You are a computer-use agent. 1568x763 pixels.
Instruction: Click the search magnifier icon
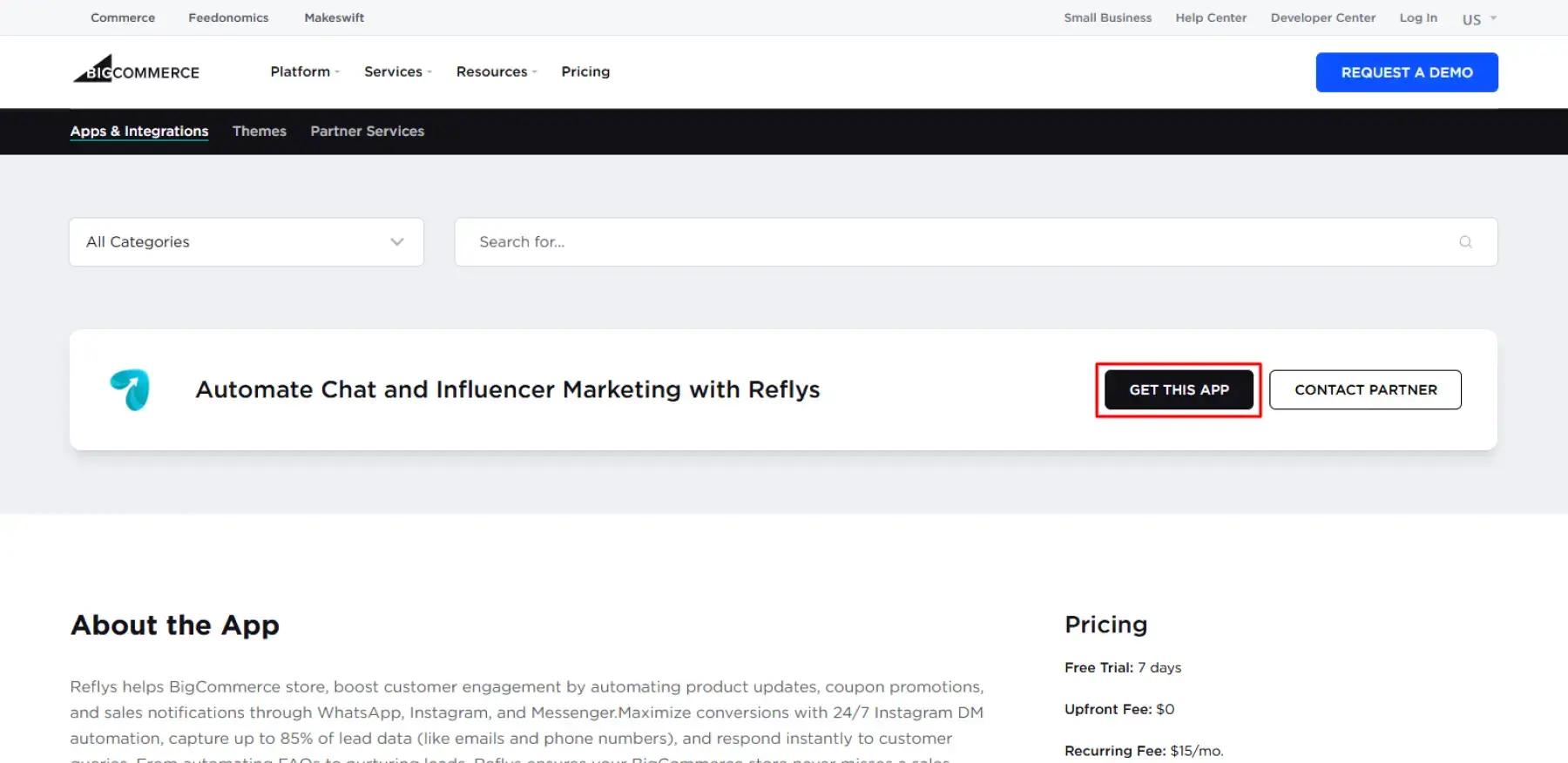point(1465,242)
